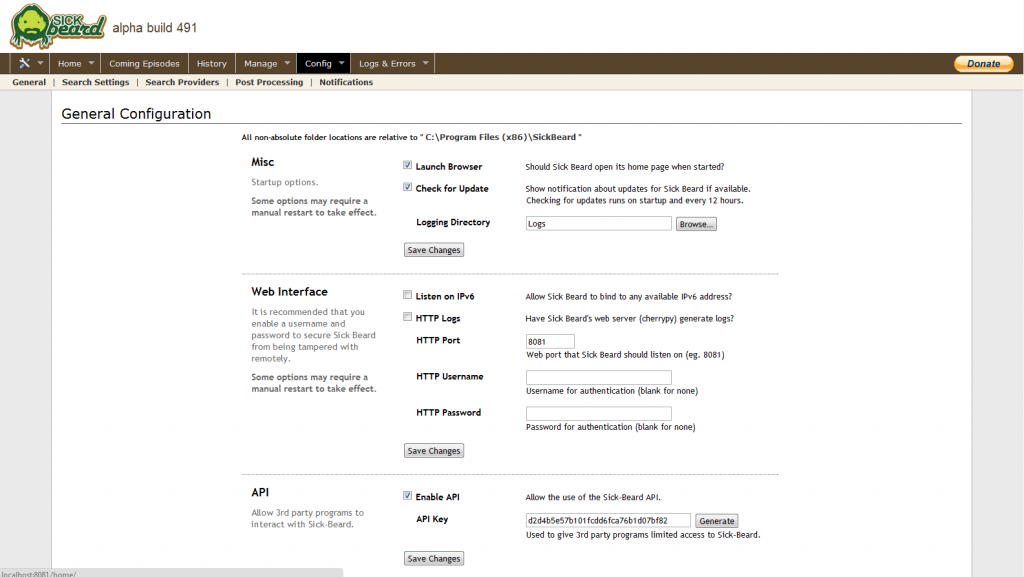The width and height of the screenshot is (1024, 577).
Task: Expand the Manage dropdown arrow
Action: (287, 63)
